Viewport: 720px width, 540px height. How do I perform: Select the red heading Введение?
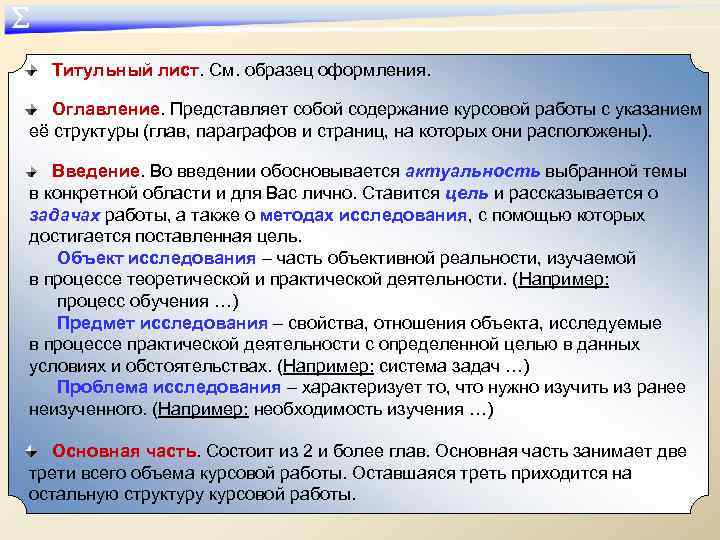[x=96, y=171]
